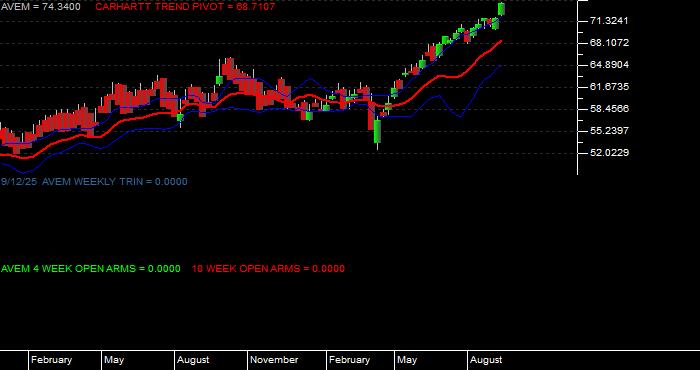
Task: Select the CARHARTT TREND PIVOT = 68.7107 label
Action: click(x=185, y=7)
